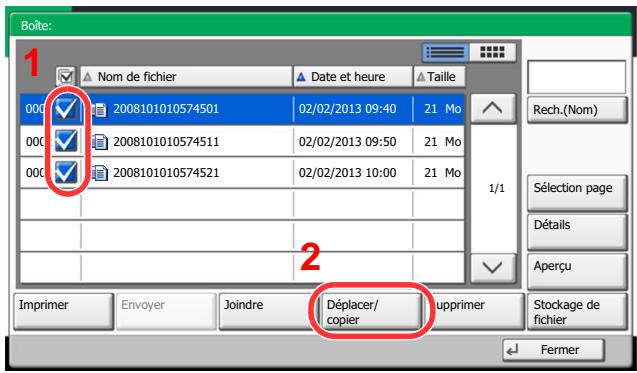Click the Supprimer button
The height and width of the screenshot is (373, 637).
click(x=475, y=312)
